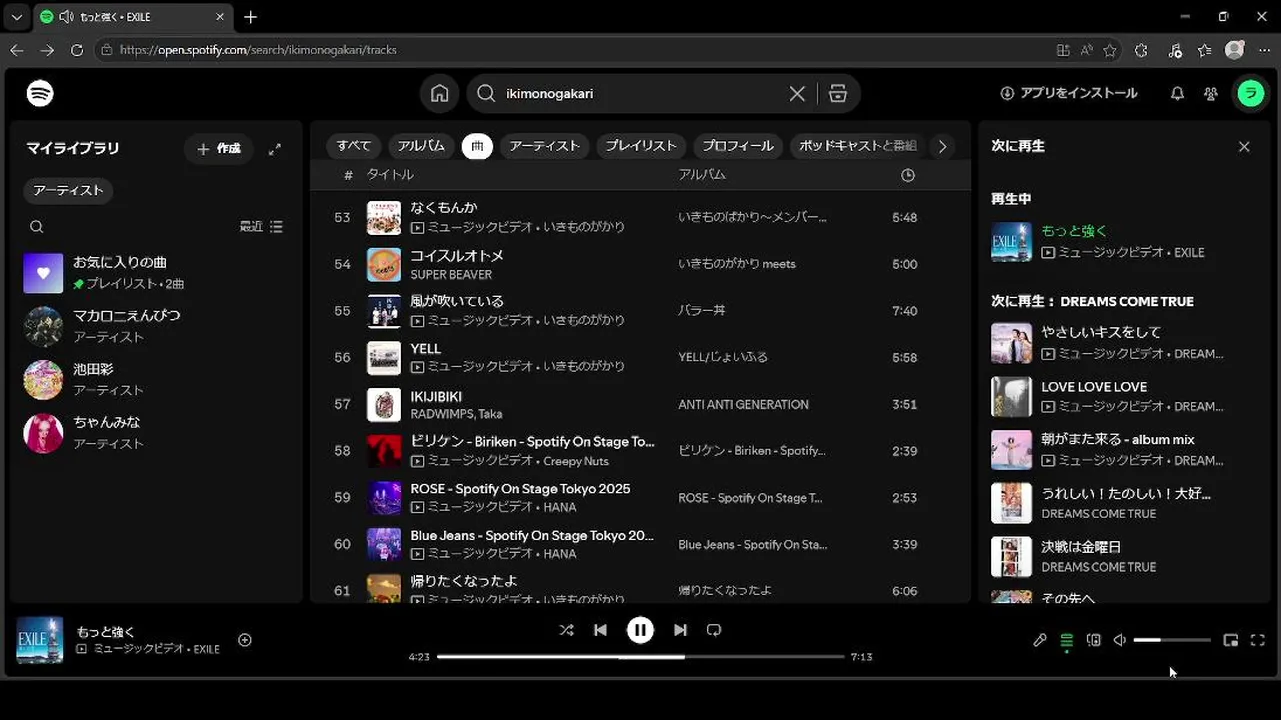Image resolution: width=1281 pixels, height=720 pixels.
Task: Open the Browse icon beside search
Action: (x=838, y=93)
